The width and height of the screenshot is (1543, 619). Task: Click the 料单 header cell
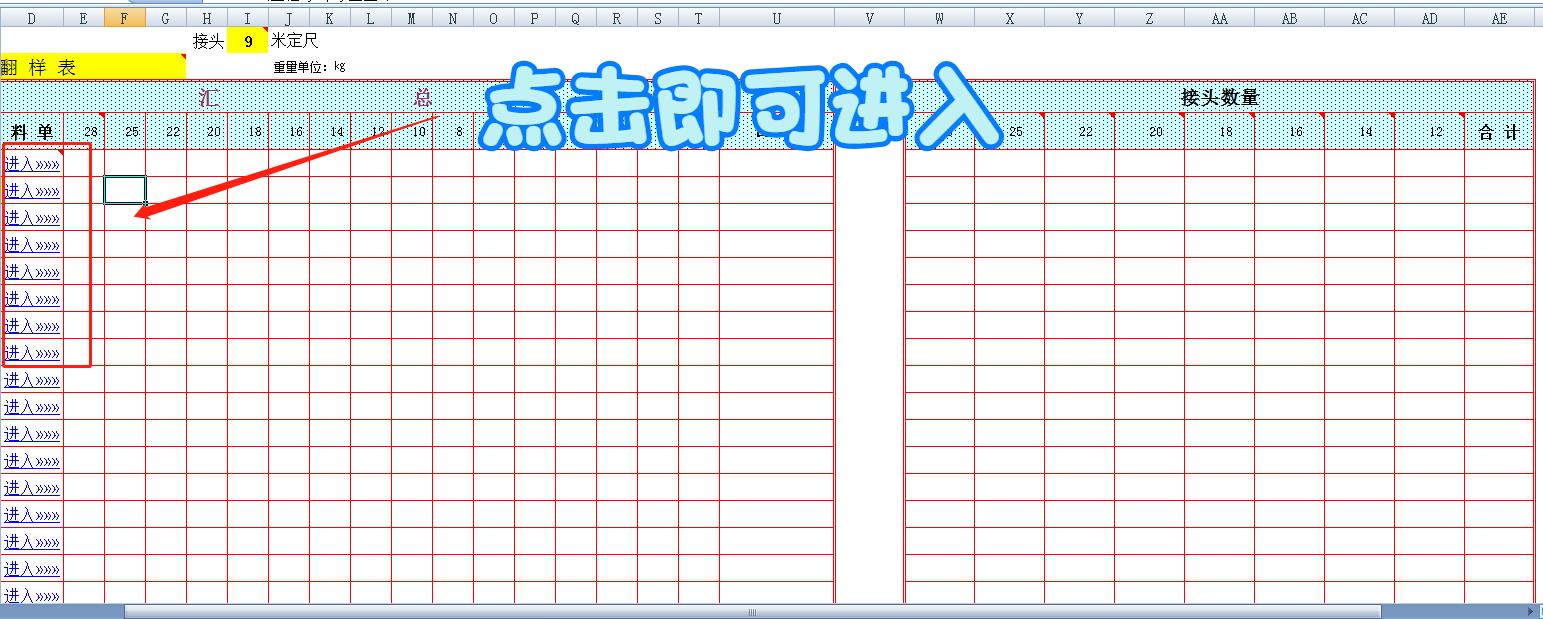pos(32,132)
